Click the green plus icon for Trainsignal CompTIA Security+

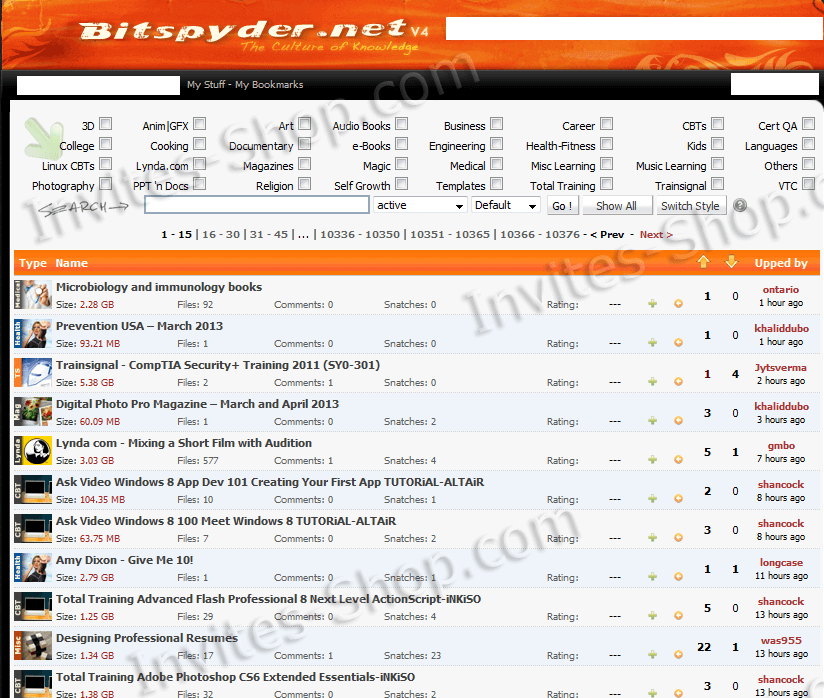pos(652,382)
